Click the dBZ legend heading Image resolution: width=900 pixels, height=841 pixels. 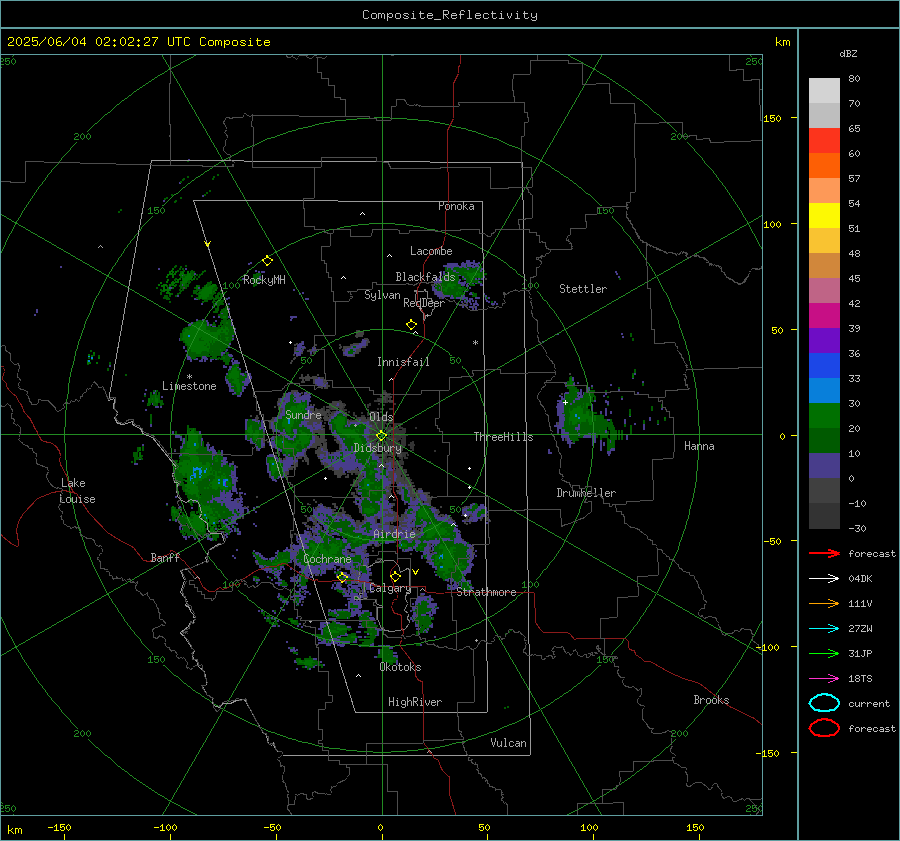848,53
